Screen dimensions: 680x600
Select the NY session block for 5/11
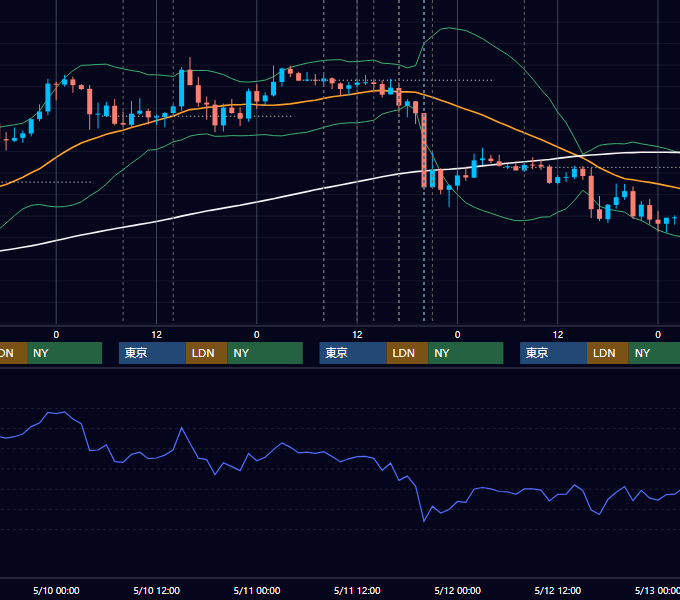click(x=466, y=353)
